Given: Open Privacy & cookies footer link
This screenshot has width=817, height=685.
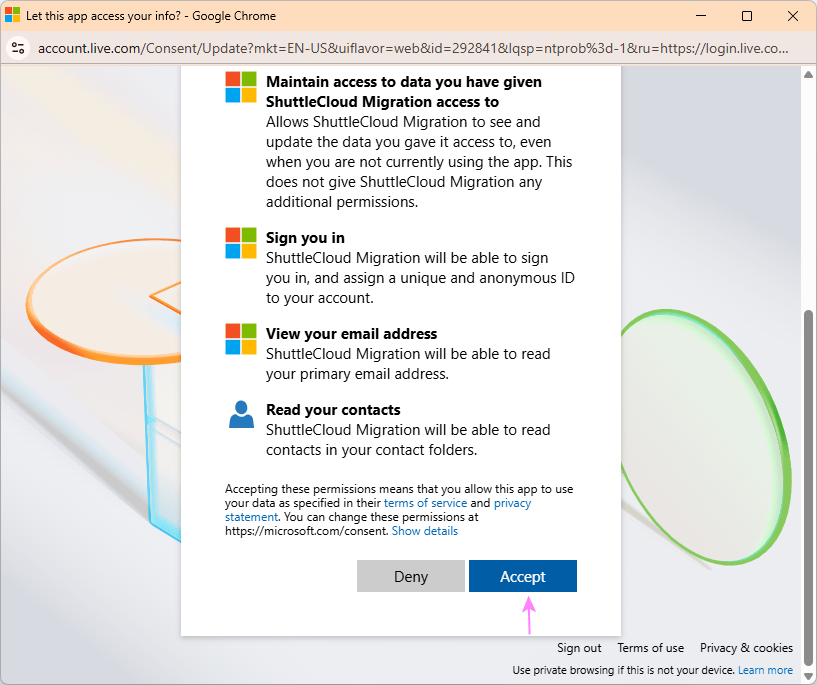Looking at the screenshot, I should tap(746, 648).
